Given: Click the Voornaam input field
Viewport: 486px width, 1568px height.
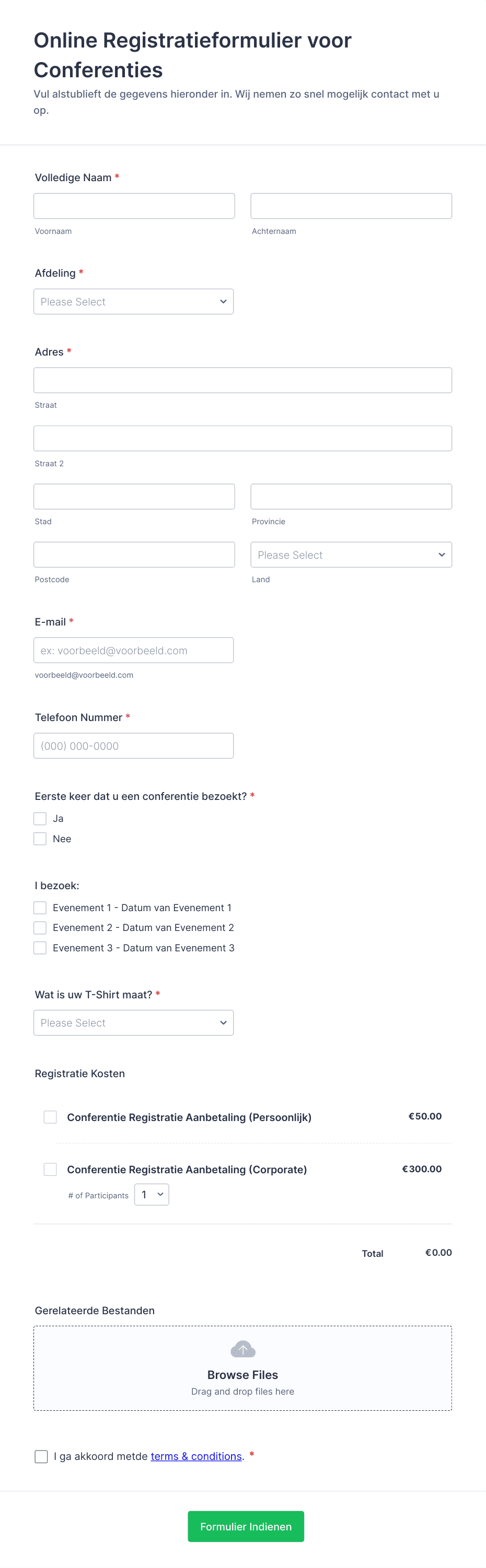Looking at the screenshot, I should point(133,205).
